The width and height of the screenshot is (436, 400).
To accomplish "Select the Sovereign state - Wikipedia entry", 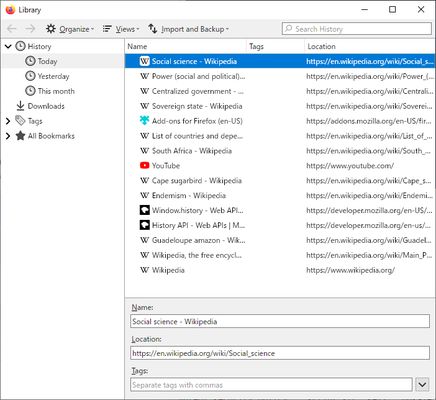I will point(280,106).
